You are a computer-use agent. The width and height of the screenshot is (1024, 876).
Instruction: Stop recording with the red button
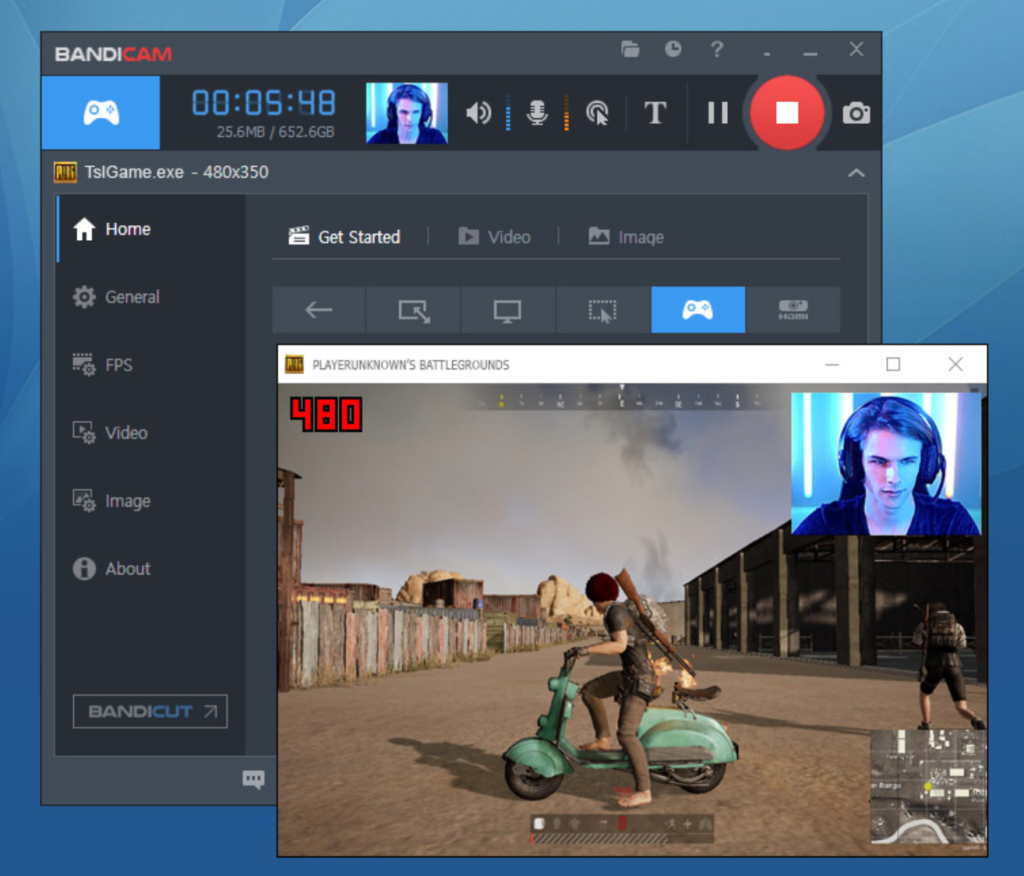pos(787,112)
